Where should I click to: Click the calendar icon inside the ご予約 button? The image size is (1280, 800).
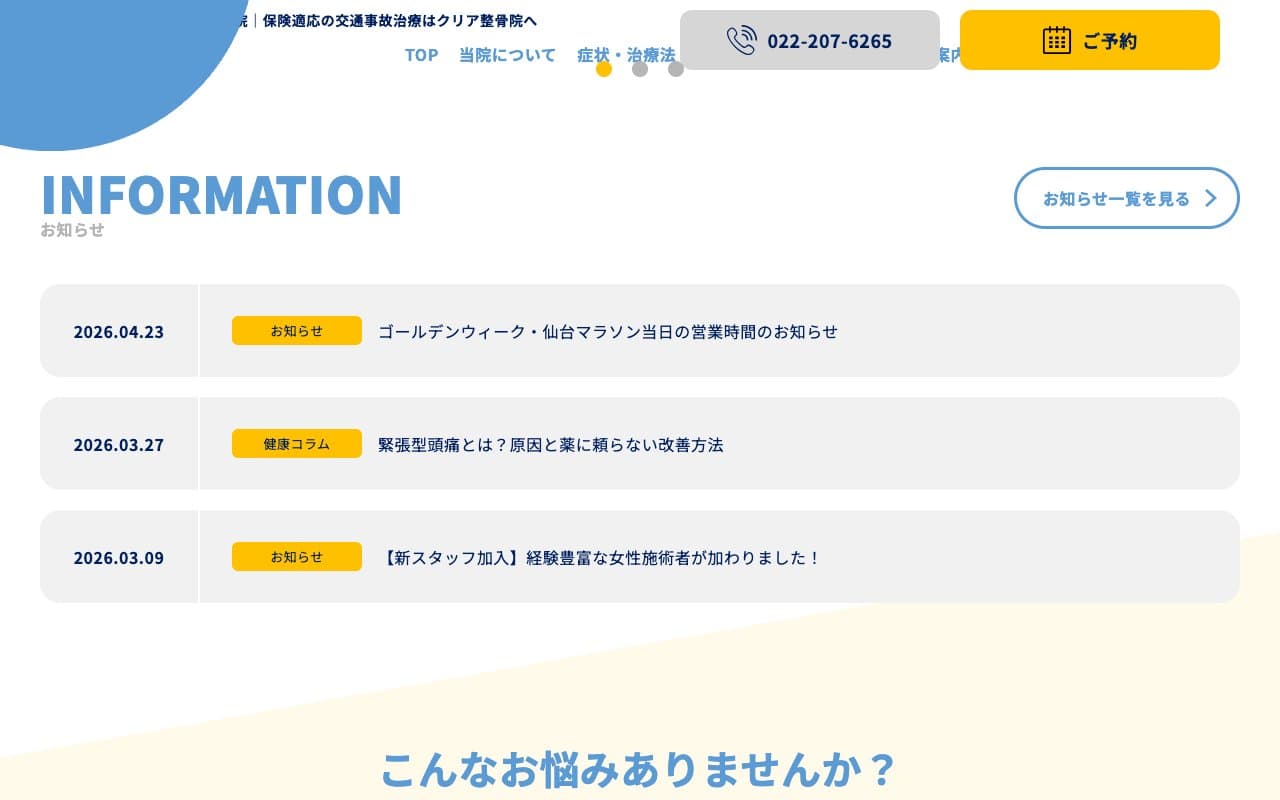pos(1056,40)
